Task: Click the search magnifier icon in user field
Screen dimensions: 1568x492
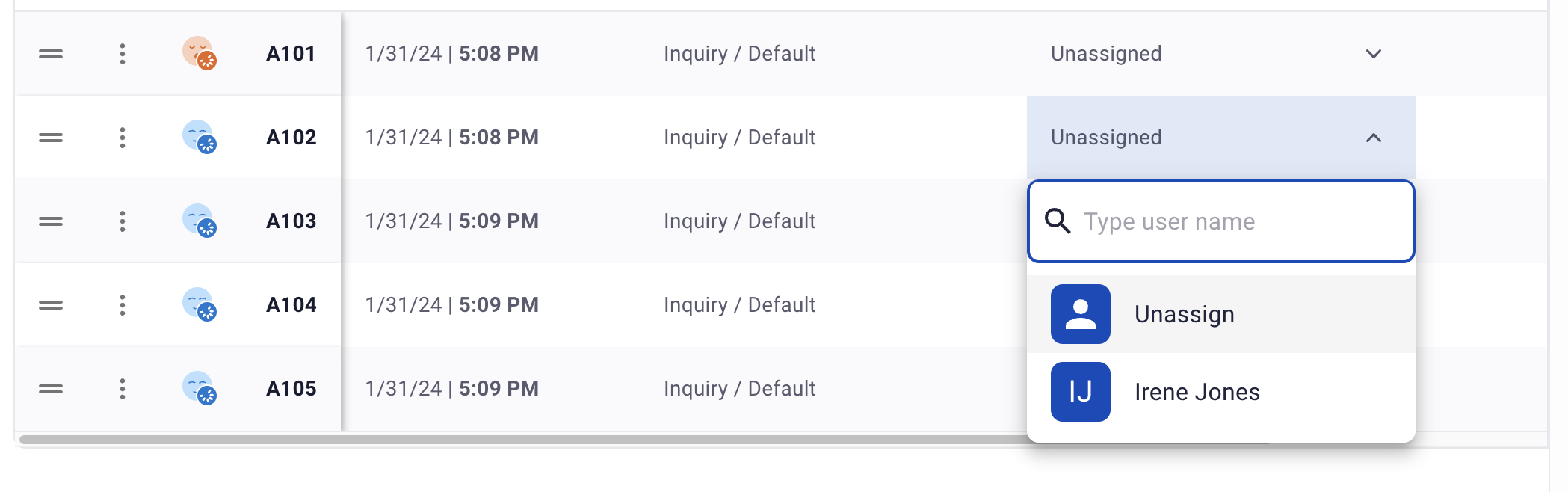Action: [1058, 221]
